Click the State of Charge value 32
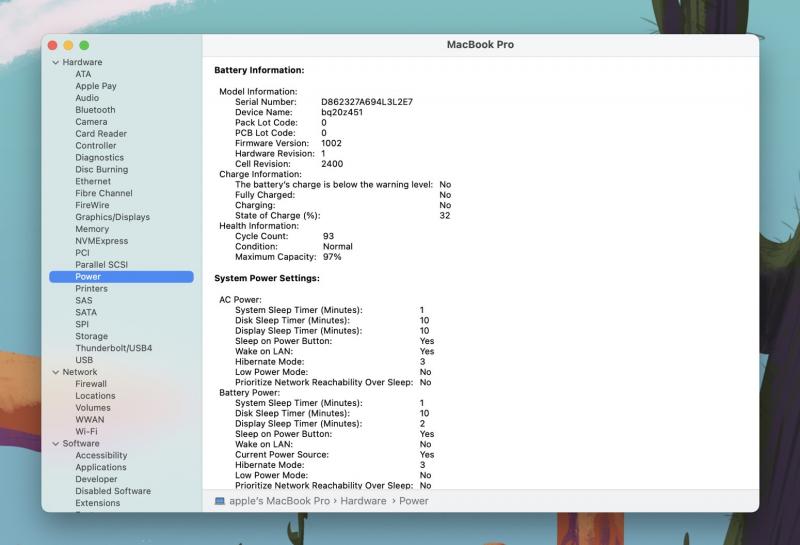The image size is (800, 545). (x=445, y=215)
